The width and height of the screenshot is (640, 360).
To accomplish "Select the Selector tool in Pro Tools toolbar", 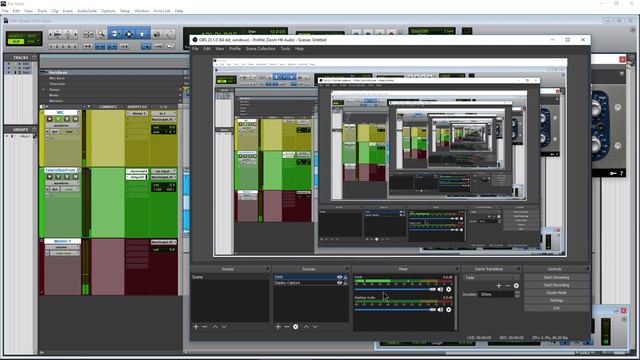I will click(129, 35).
